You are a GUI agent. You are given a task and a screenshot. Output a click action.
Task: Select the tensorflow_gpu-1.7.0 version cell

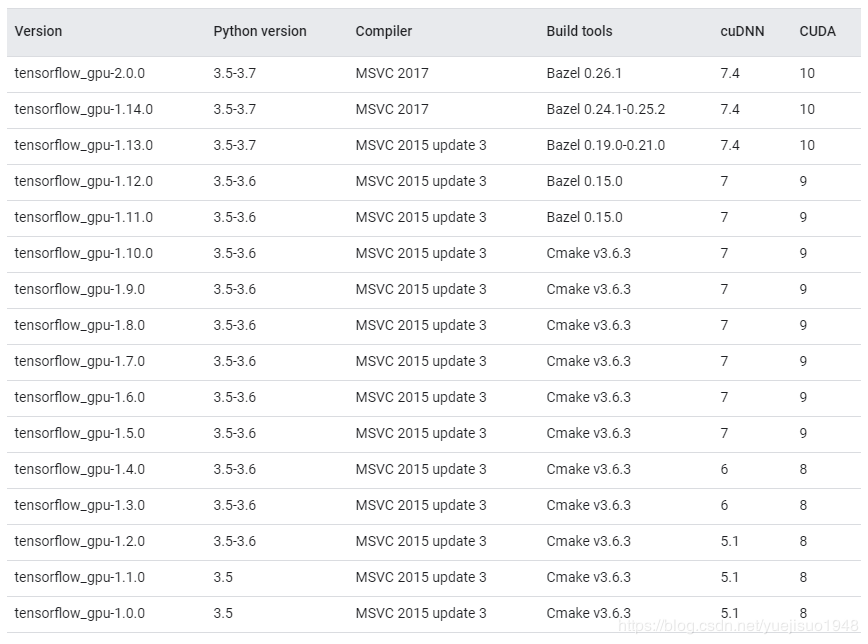coord(80,361)
